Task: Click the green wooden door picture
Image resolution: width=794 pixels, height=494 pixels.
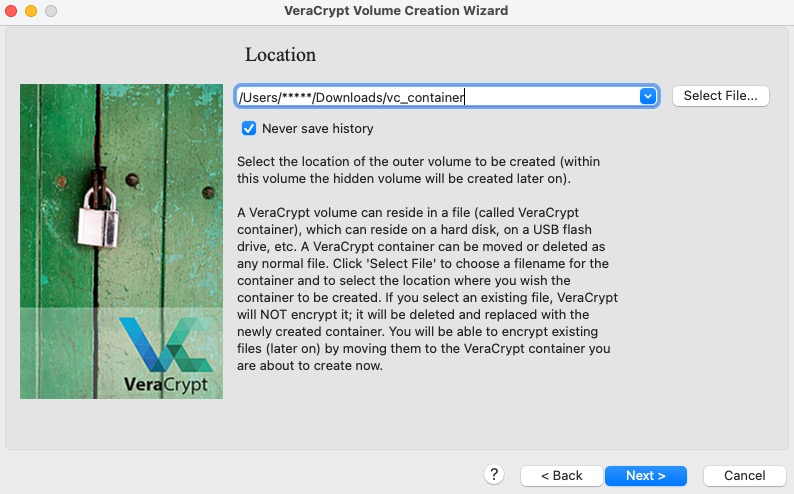Action: click(122, 241)
